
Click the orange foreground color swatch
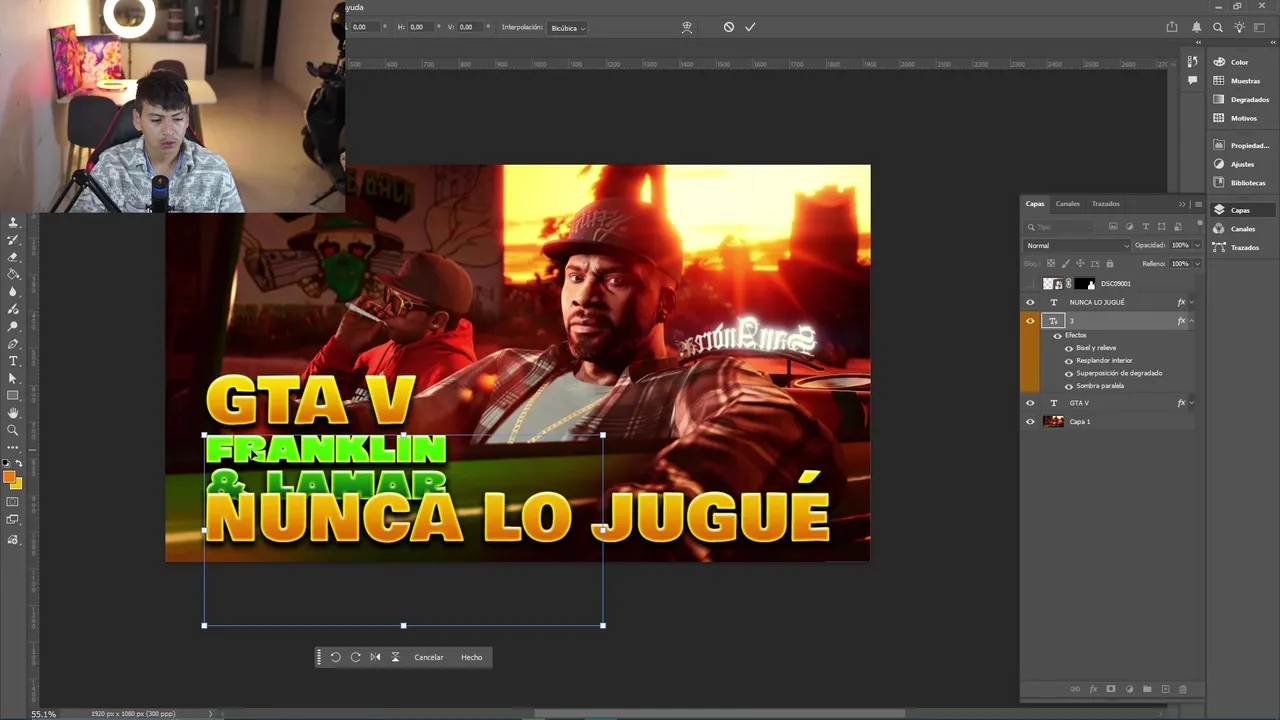pyautogui.click(x=9, y=477)
